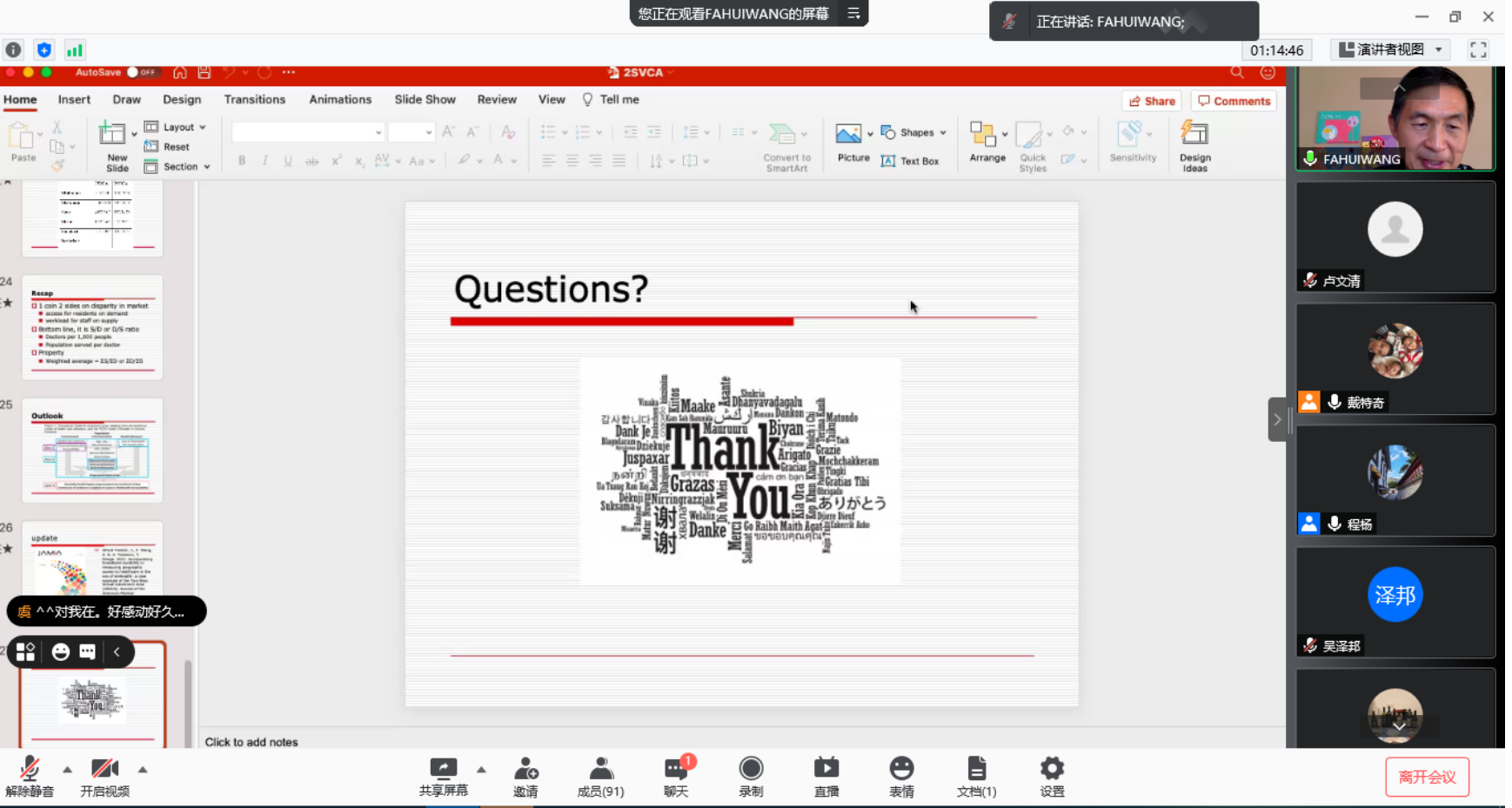Click the leave meeting button
Screen dimensions: 1512x808
tap(1427, 777)
